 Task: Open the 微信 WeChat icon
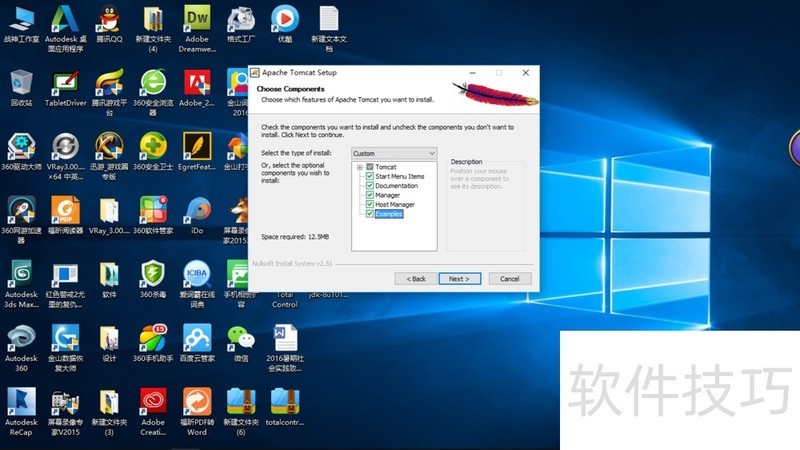pyautogui.click(x=241, y=340)
